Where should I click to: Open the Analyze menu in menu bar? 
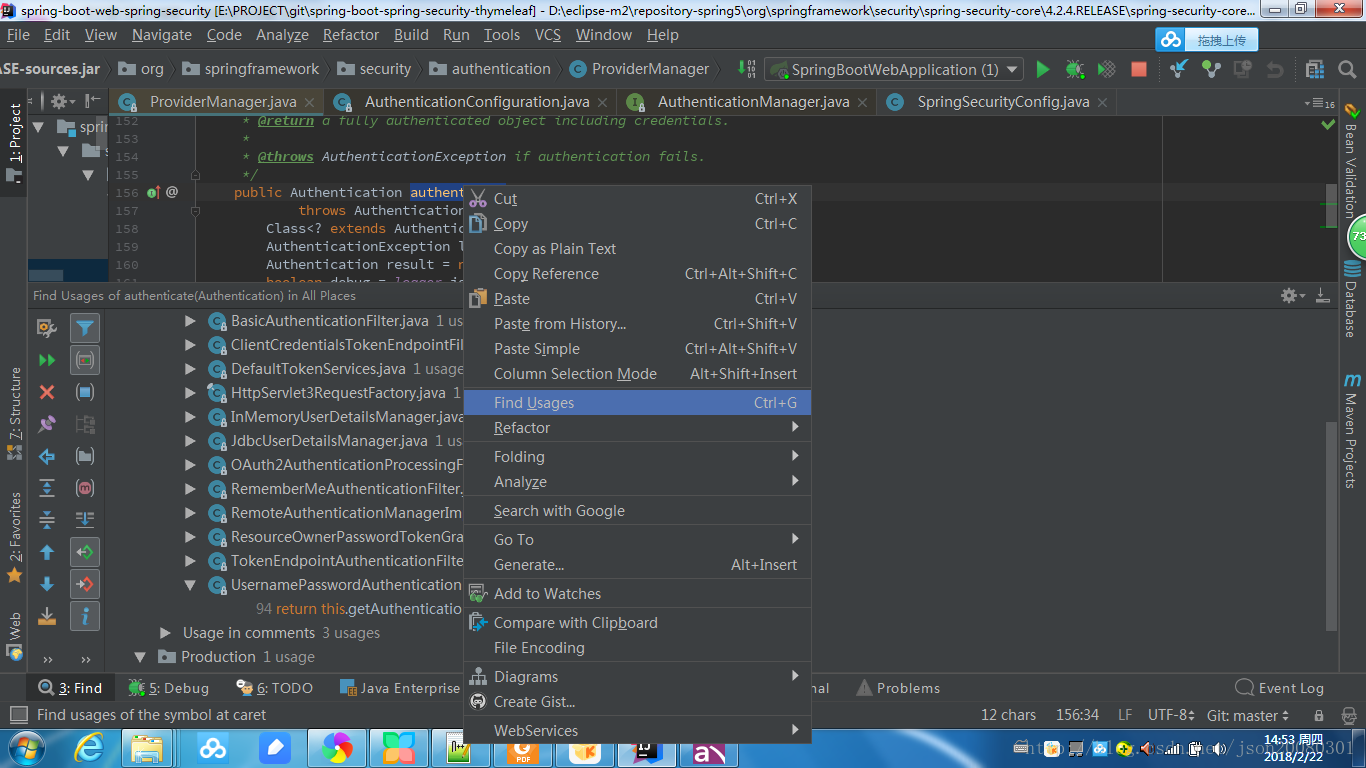point(282,34)
